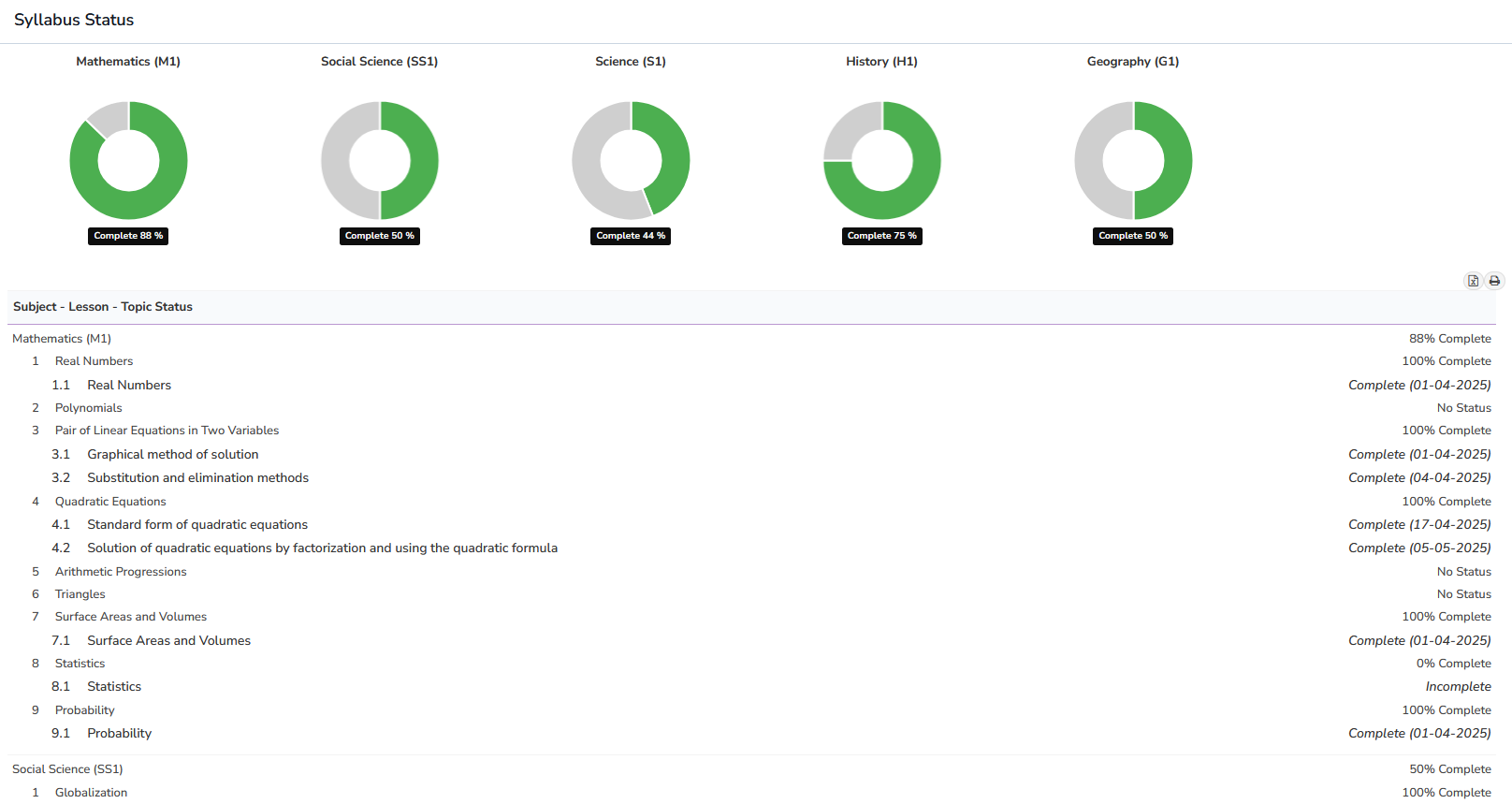
Task: Select the Globalization lesson row
Action: coord(91,793)
